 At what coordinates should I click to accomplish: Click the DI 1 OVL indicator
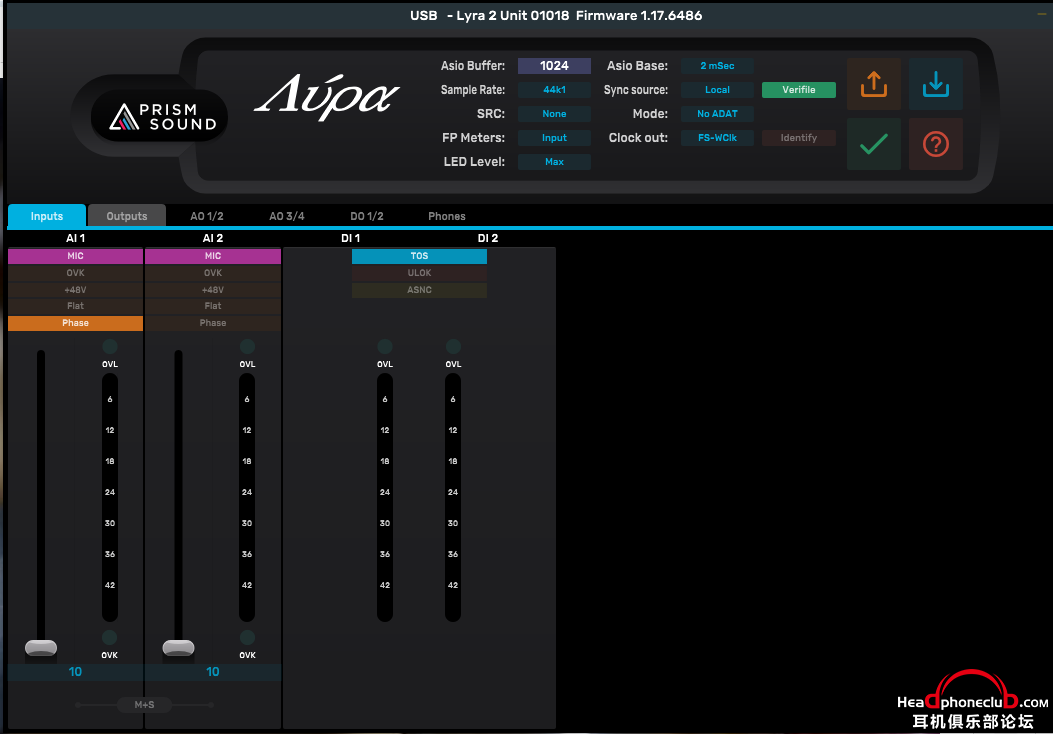coord(385,347)
